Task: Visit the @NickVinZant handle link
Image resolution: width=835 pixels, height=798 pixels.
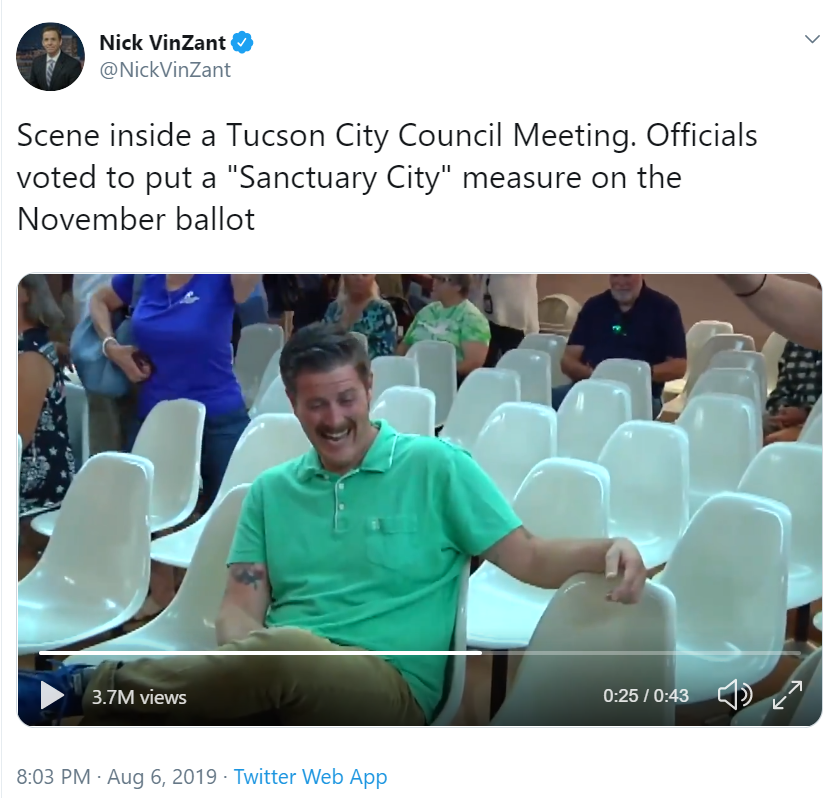Action: pos(165,69)
